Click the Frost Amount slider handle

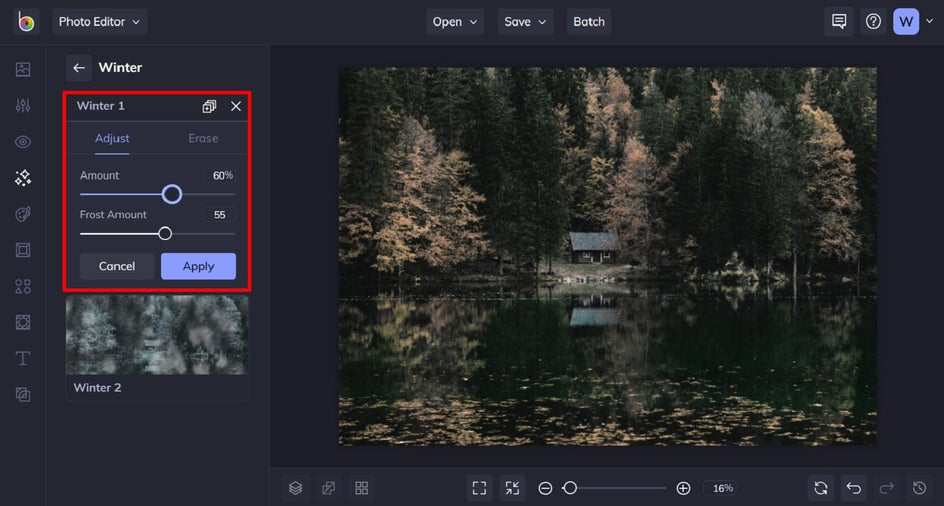pyautogui.click(x=165, y=234)
